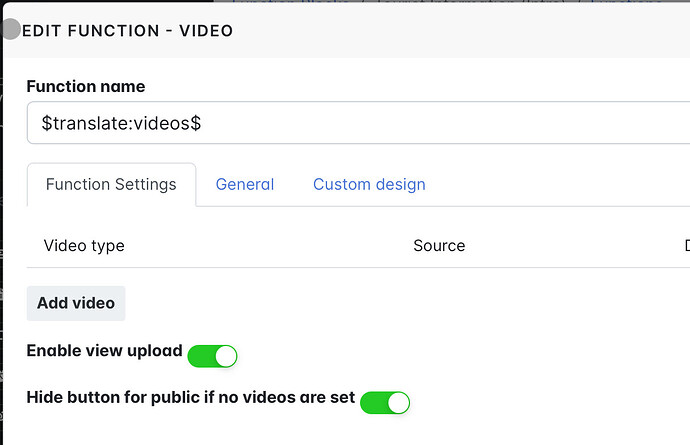690x445 pixels.
Task: Switch to the Function Settings tab
Action: click(x=111, y=185)
